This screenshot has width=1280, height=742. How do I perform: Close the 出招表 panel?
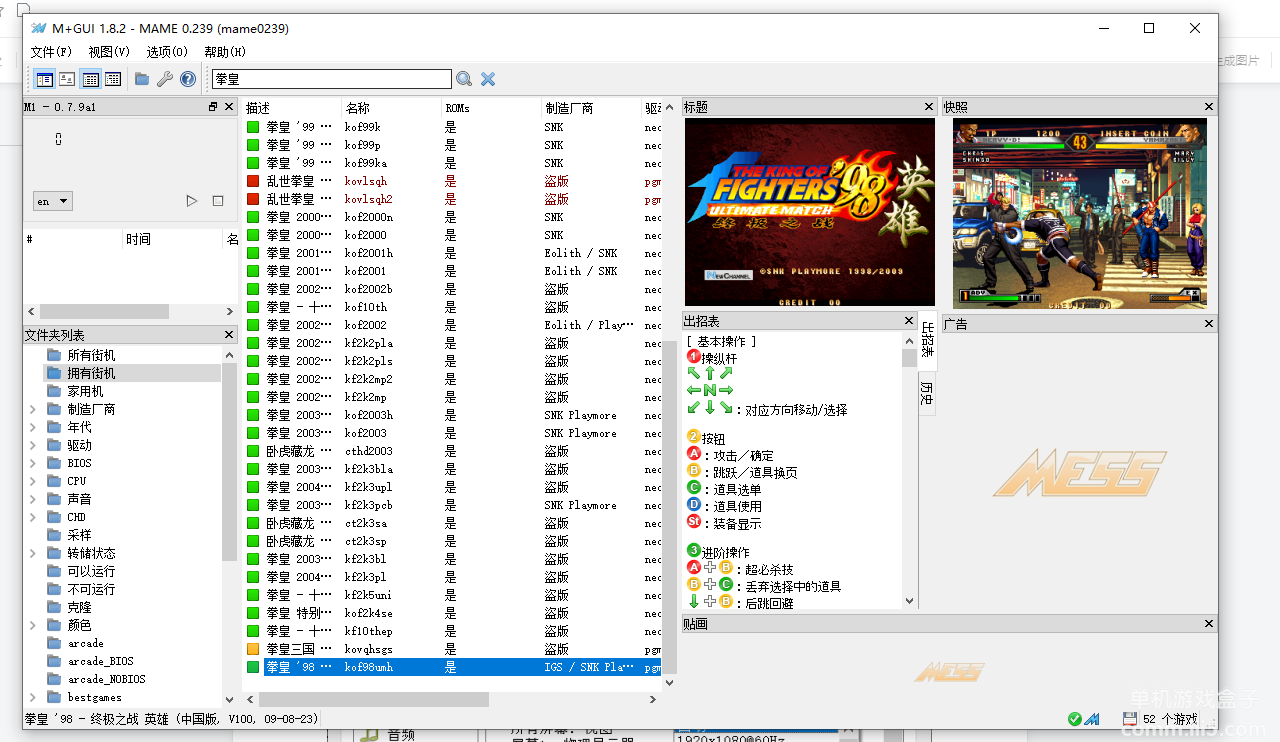pyautogui.click(x=909, y=321)
